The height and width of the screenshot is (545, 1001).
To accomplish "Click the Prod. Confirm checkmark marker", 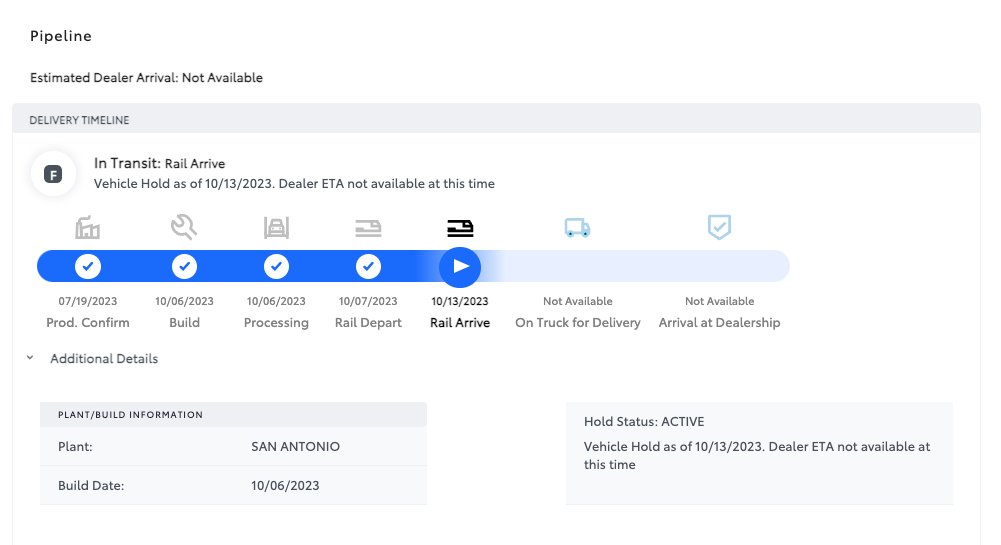I will [87, 266].
